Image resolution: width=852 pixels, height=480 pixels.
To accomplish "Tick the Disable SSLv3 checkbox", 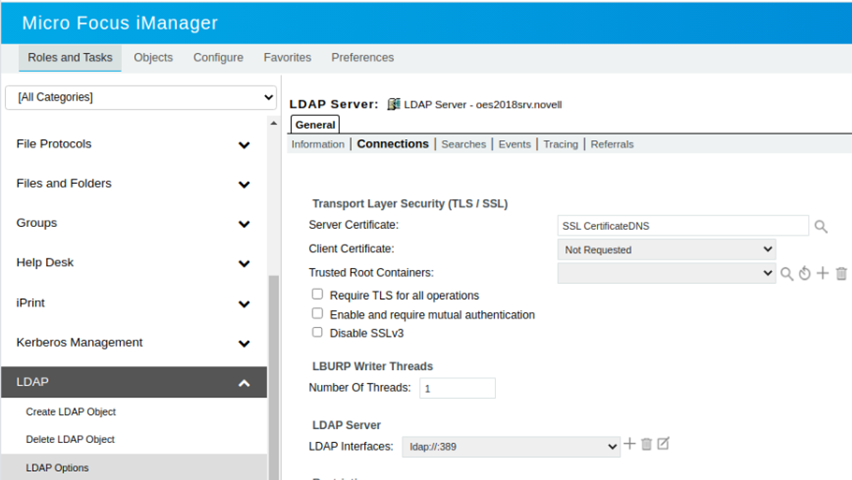I will click(318, 332).
